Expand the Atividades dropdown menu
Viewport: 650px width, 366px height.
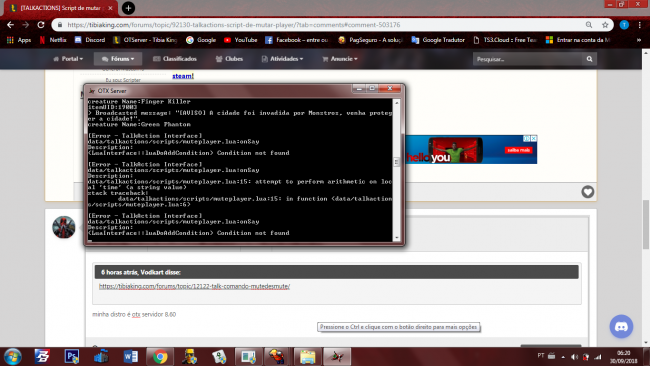click(282, 59)
